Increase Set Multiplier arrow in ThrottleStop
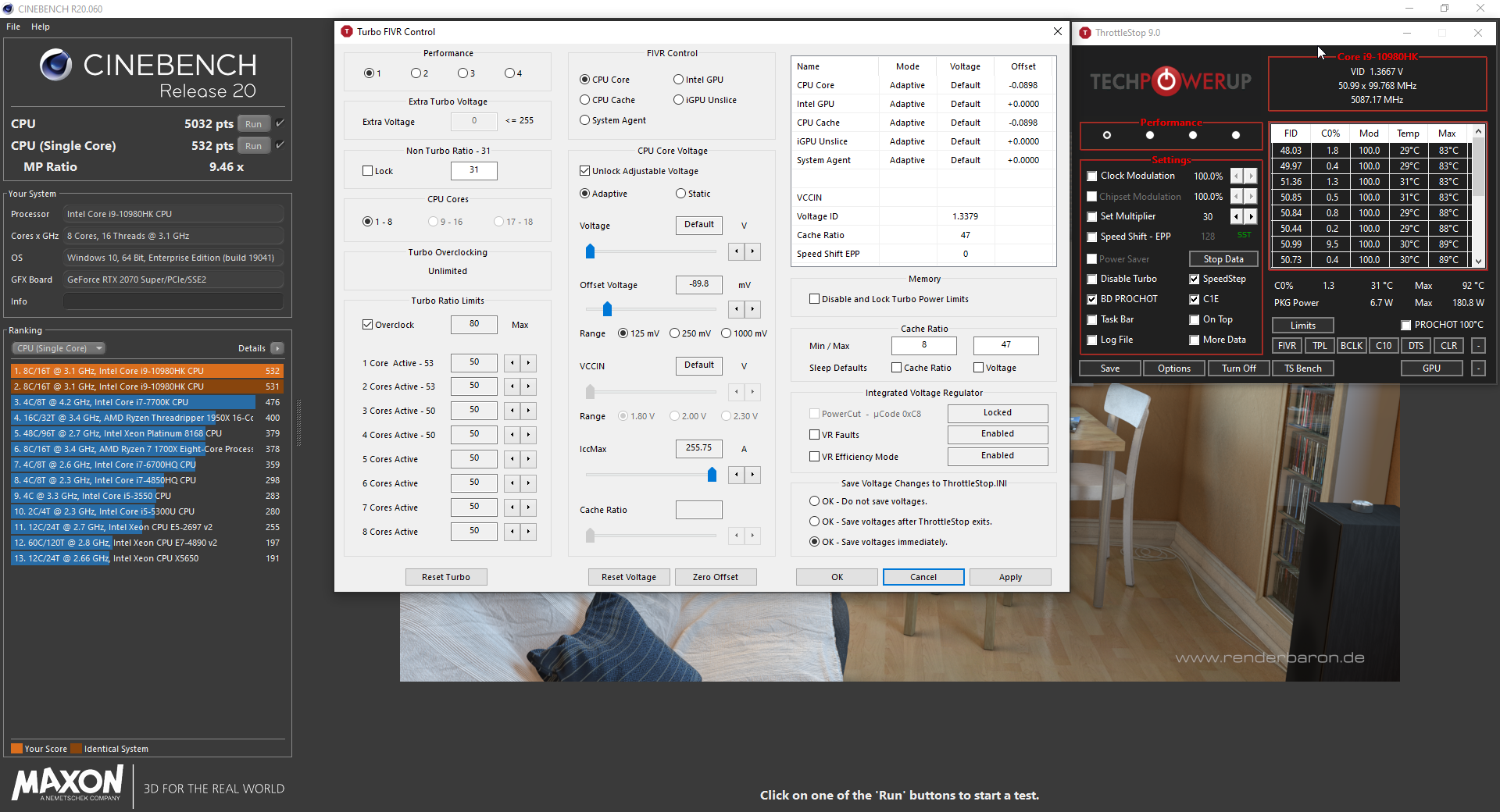This screenshot has width=1500, height=812. pos(1252,216)
